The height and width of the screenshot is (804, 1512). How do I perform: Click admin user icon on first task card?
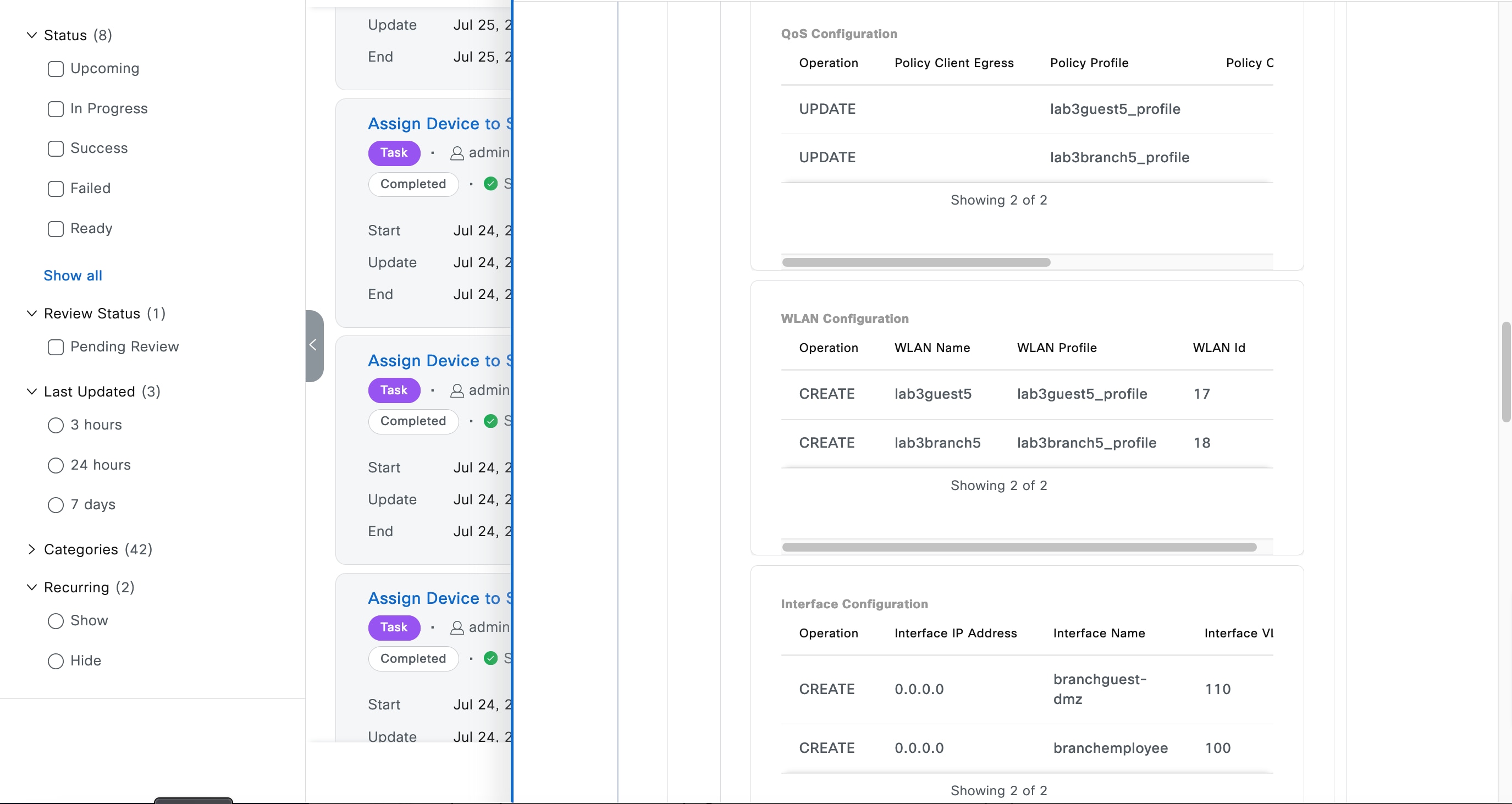[457, 153]
